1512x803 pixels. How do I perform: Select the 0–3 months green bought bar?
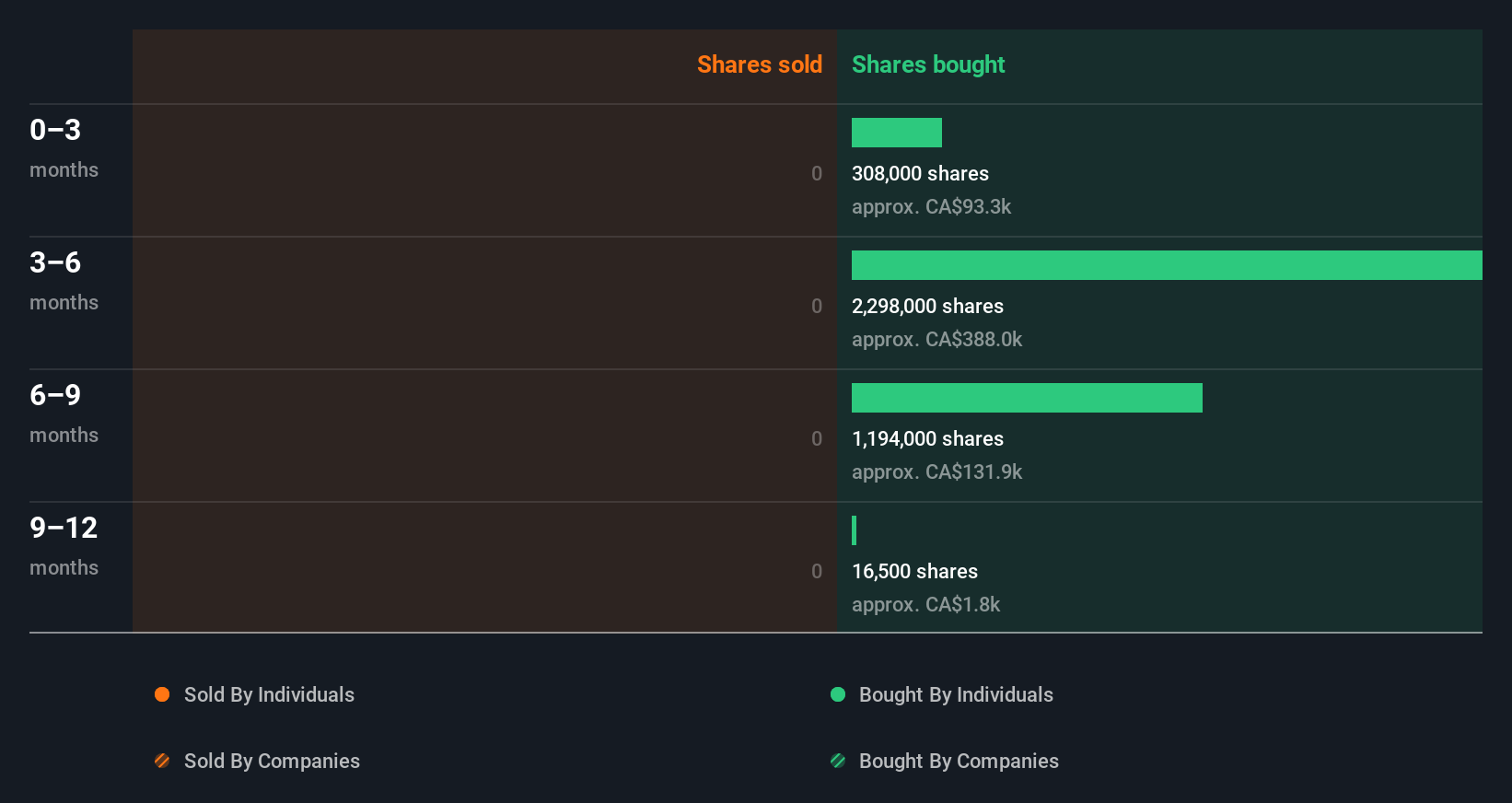[897, 133]
